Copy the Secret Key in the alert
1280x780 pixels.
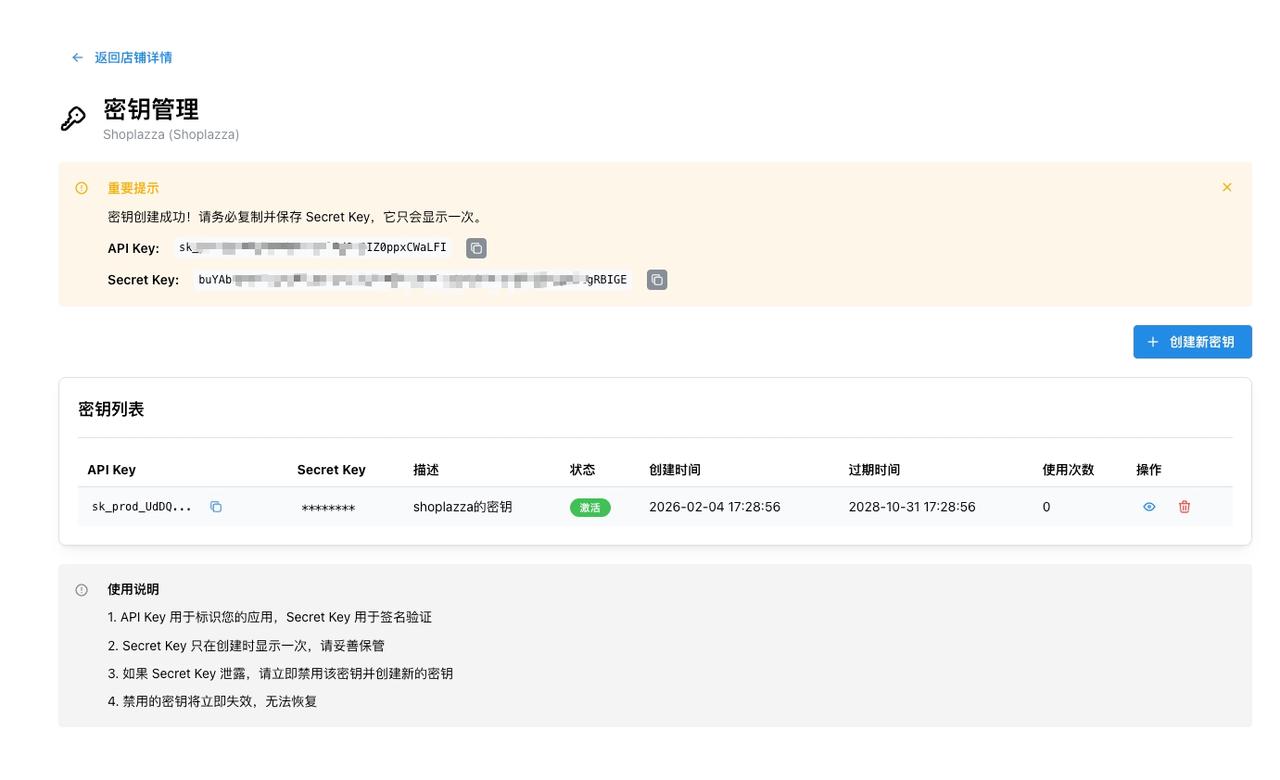(x=656, y=280)
